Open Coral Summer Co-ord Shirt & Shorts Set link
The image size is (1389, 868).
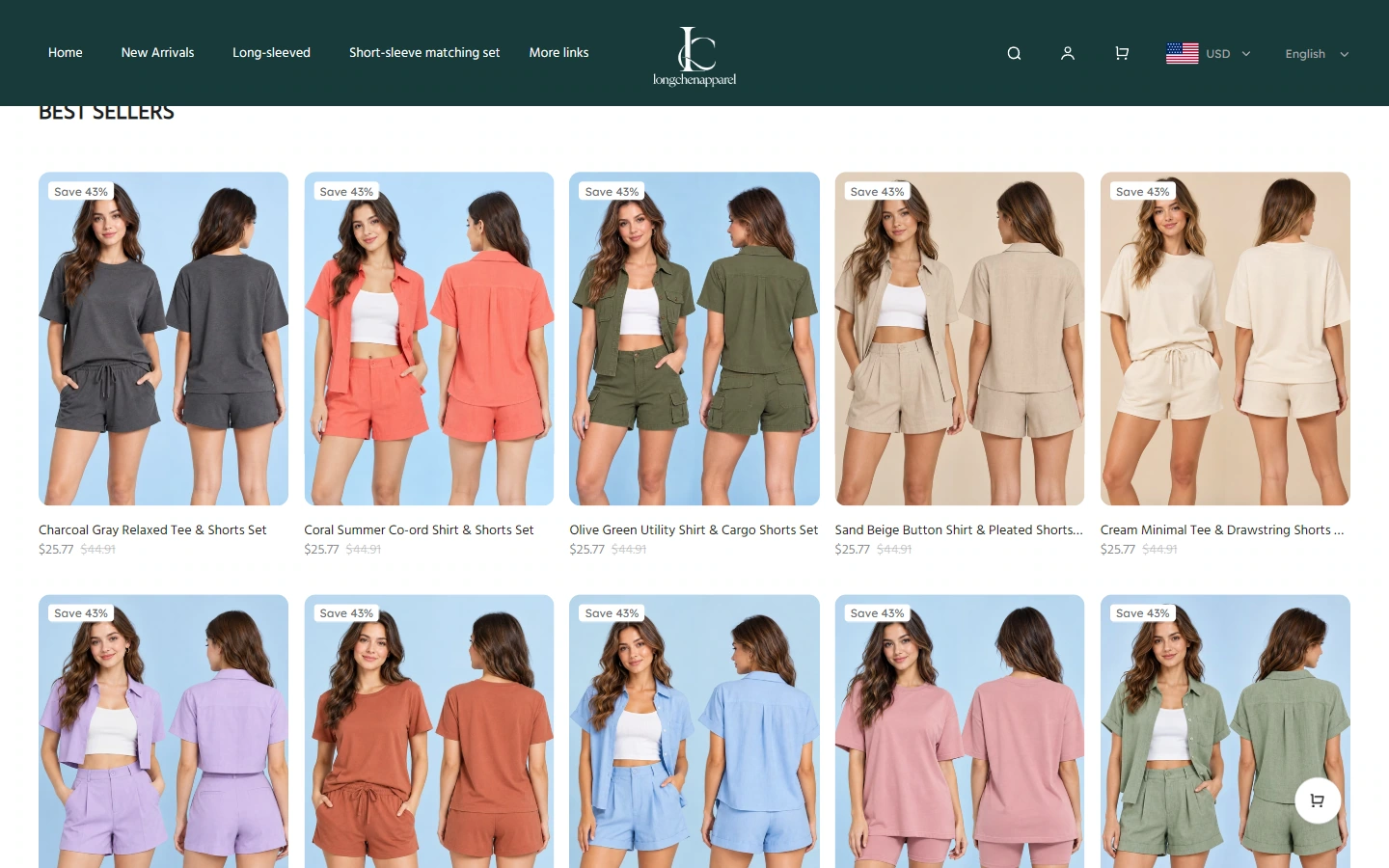tap(419, 529)
